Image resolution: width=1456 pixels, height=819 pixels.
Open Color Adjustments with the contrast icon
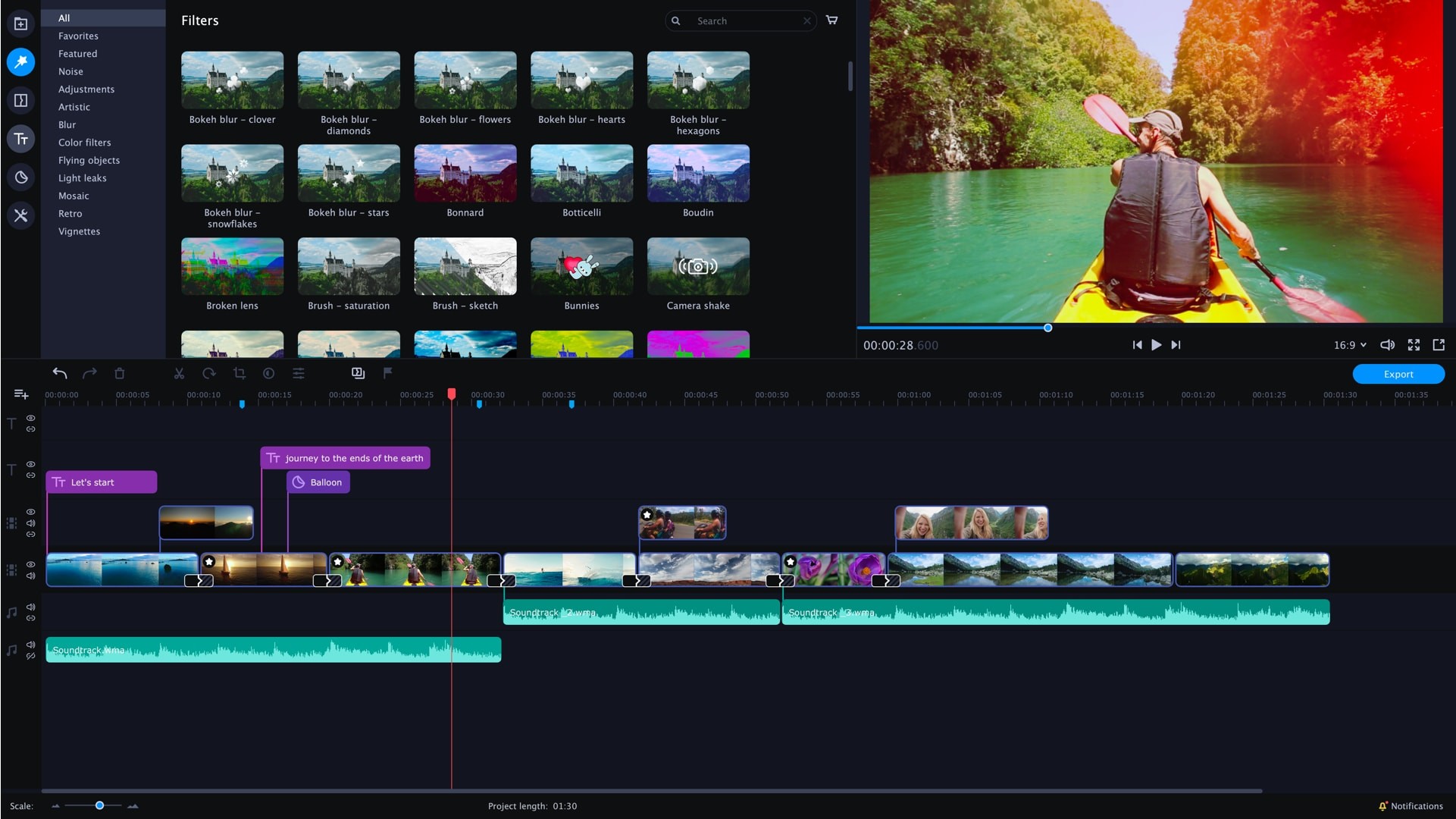click(268, 373)
